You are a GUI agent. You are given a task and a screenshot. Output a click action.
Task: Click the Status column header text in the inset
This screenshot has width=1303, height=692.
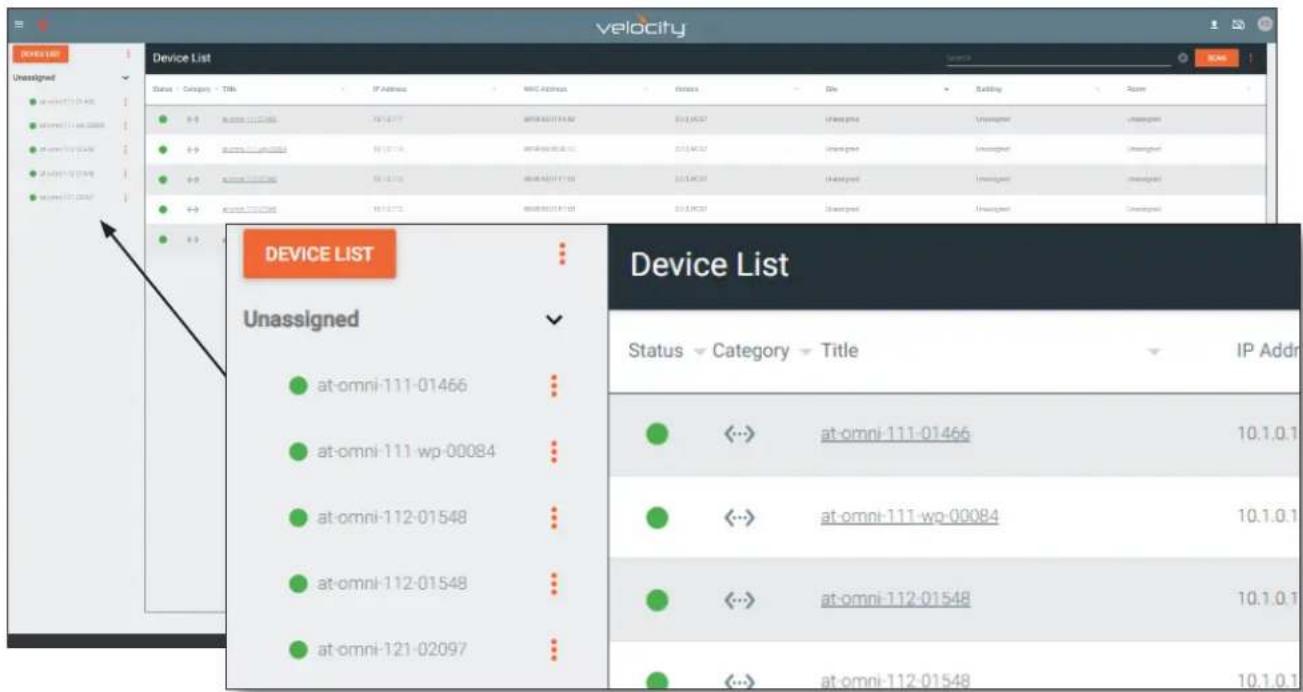point(656,351)
